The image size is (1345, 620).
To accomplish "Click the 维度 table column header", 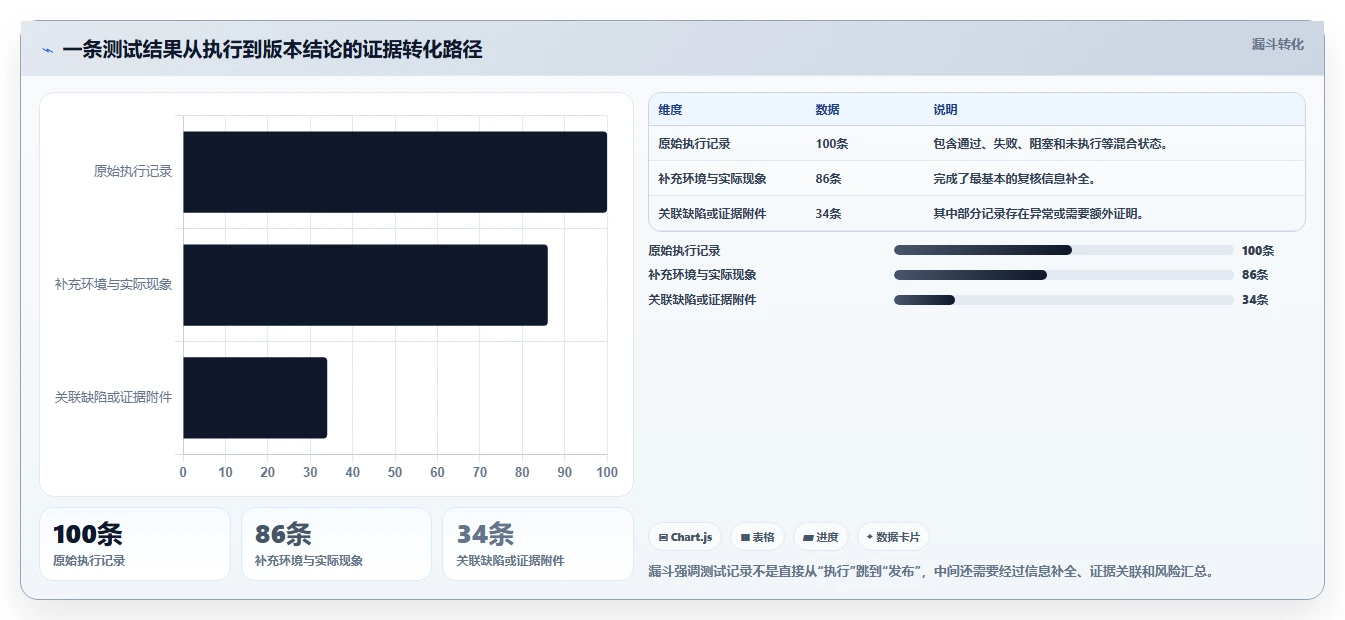I will point(671,110).
